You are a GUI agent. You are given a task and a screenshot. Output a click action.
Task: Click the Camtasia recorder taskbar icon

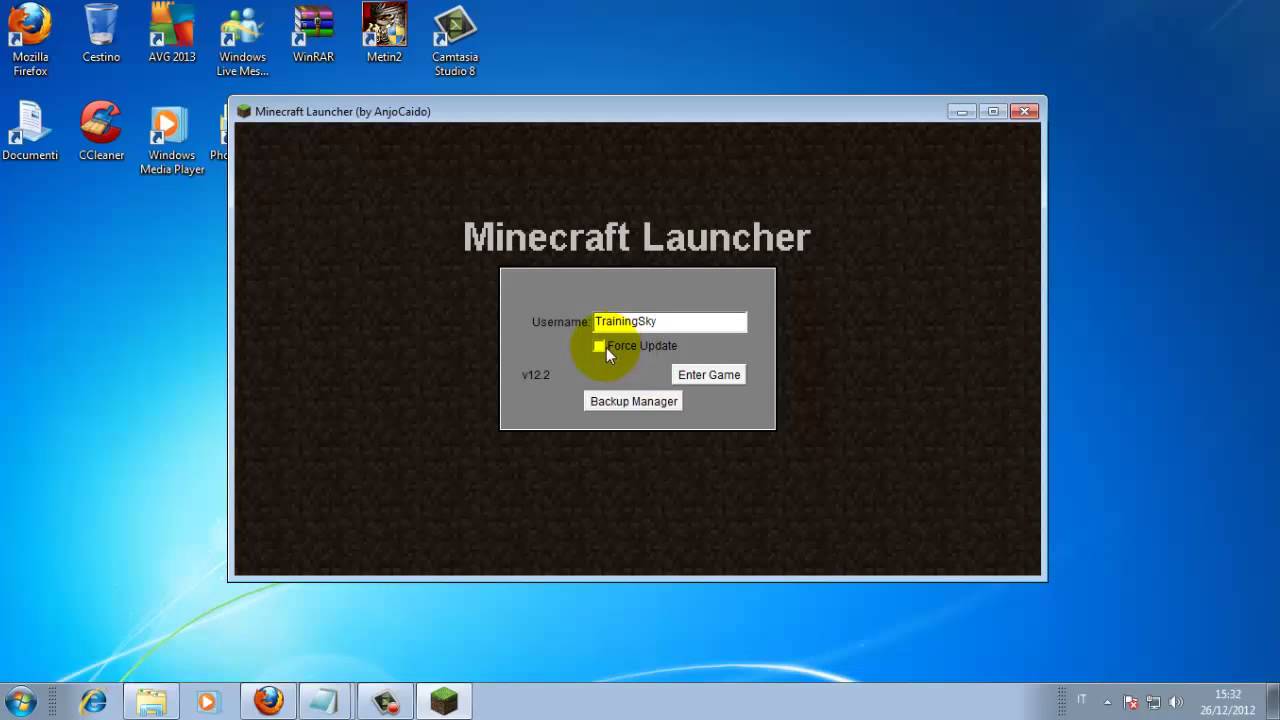click(x=385, y=701)
